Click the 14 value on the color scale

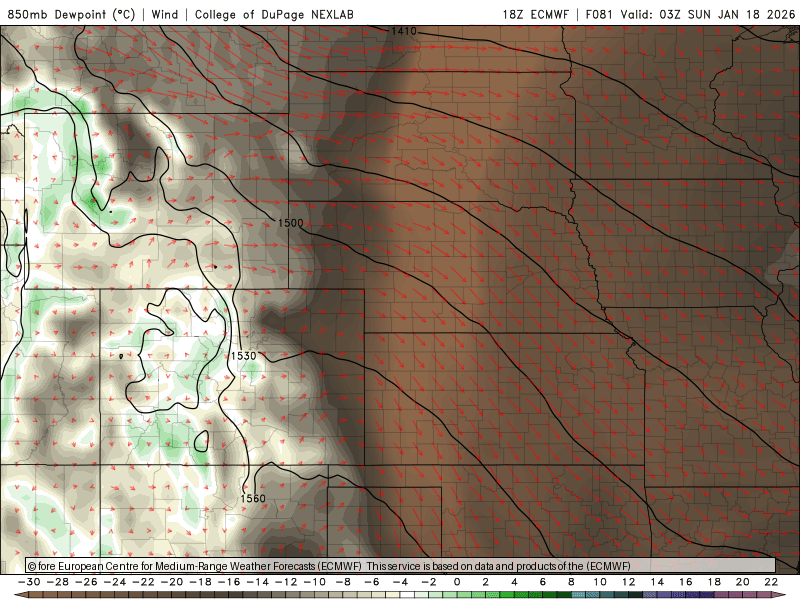click(x=657, y=582)
